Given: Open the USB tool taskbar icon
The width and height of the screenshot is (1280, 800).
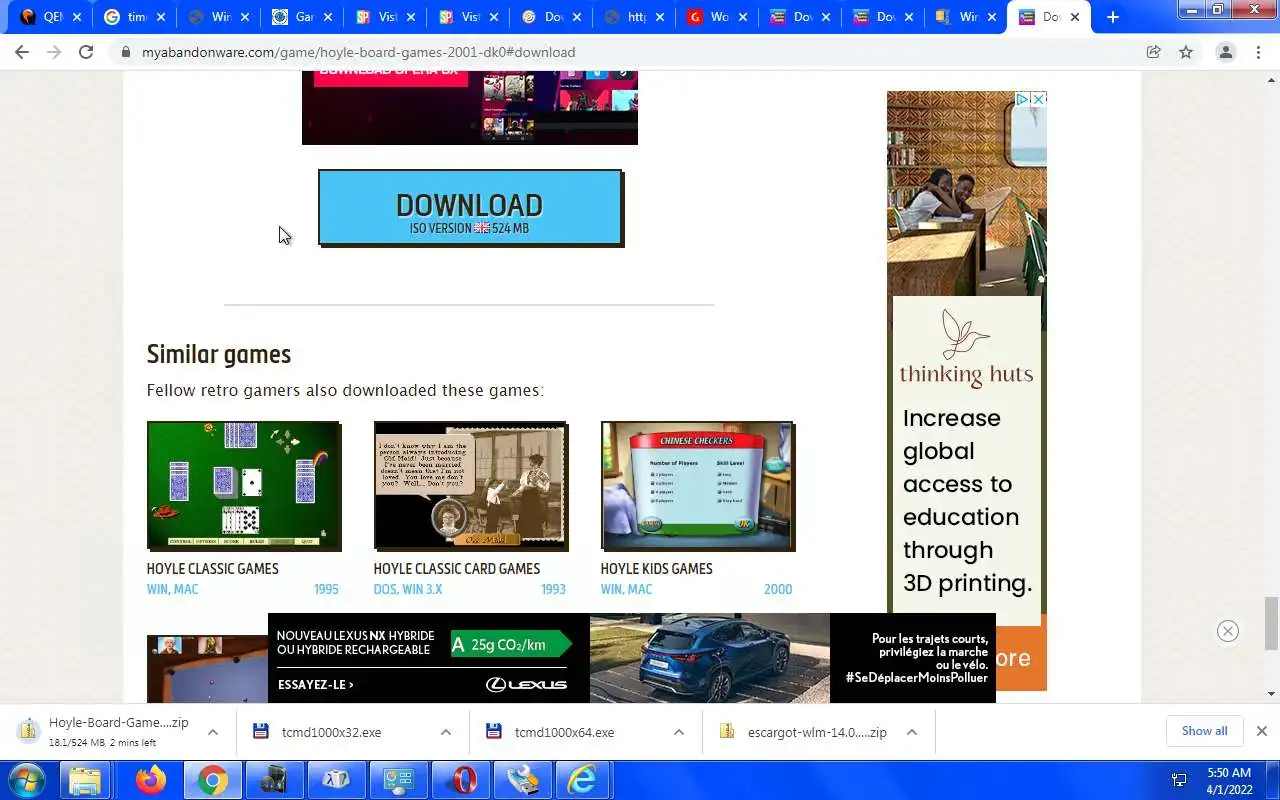Looking at the screenshot, I should point(522,780).
